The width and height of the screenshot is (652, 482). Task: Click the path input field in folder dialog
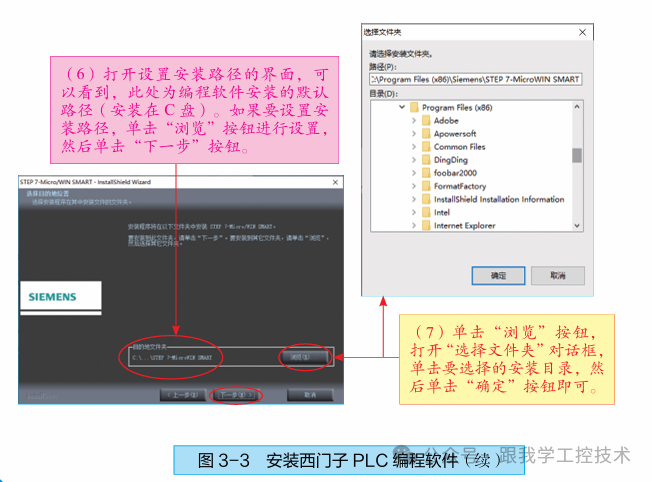[x=475, y=79]
